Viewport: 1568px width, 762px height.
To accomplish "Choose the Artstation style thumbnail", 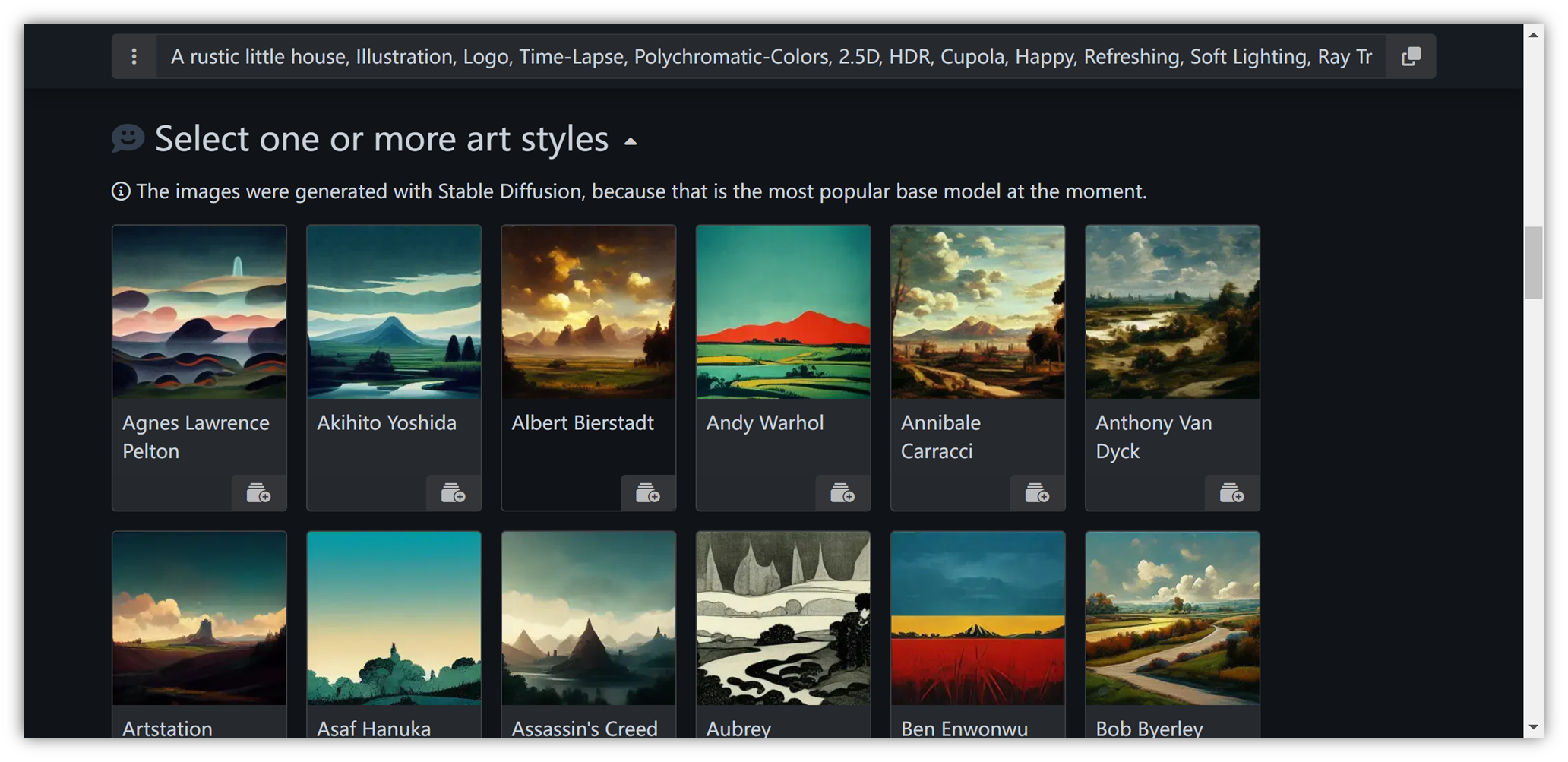I will pos(199,618).
